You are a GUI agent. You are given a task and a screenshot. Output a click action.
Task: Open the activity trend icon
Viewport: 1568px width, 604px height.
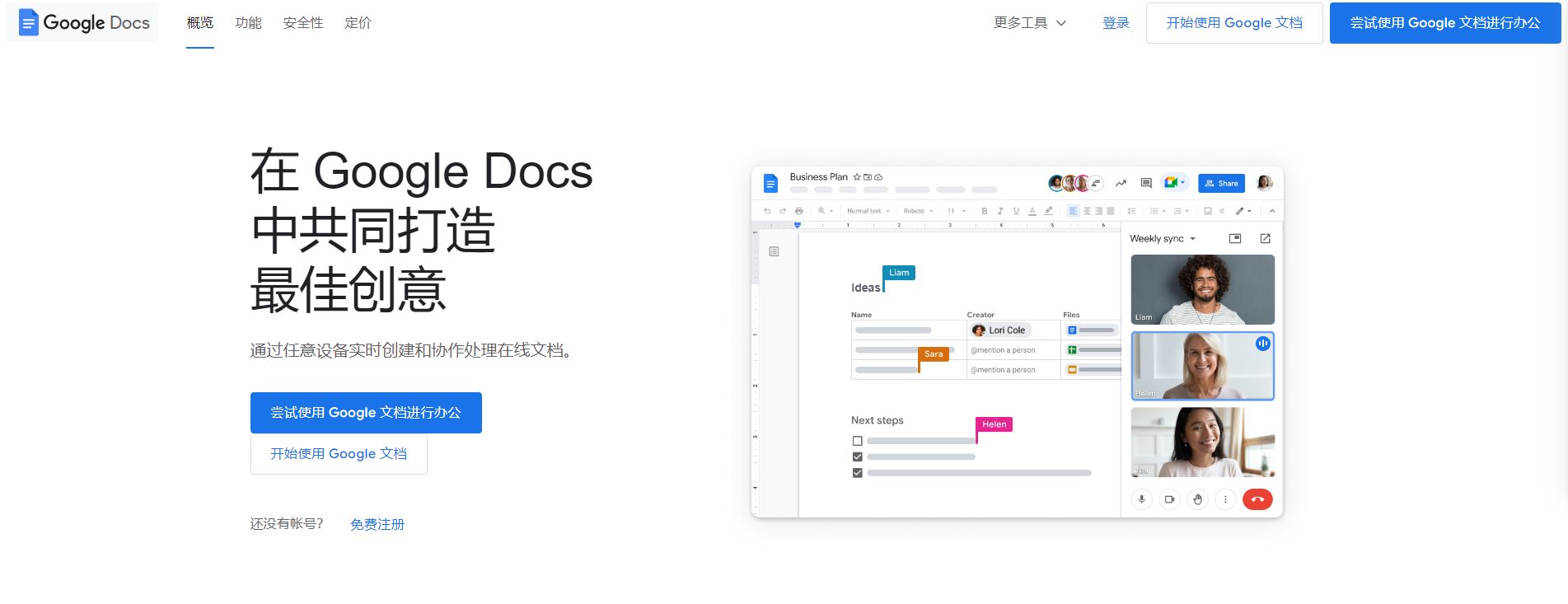(x=1121, y=183)
